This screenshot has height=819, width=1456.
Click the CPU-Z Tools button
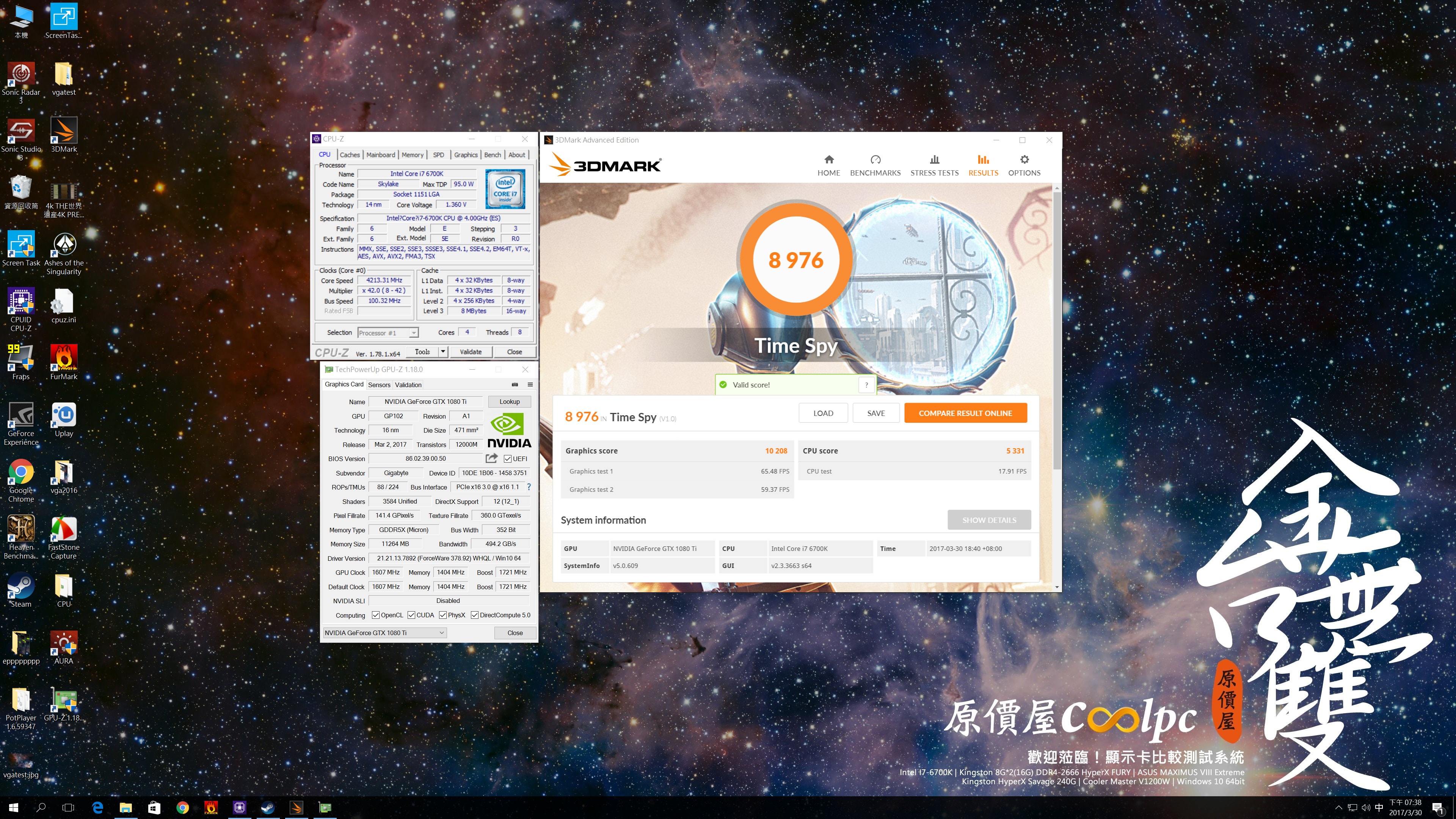click(x=422, y=351)
